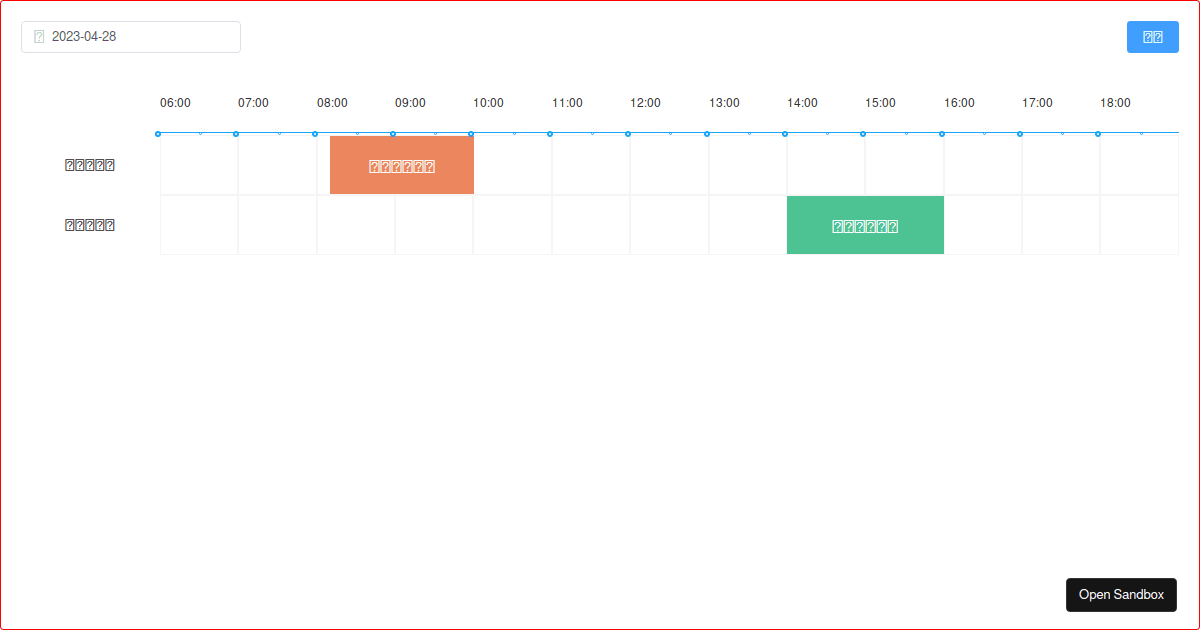The width and height of the screenshot is (1200, 630).
Task: Click the 16:00 hour heading
Action: 959,103
